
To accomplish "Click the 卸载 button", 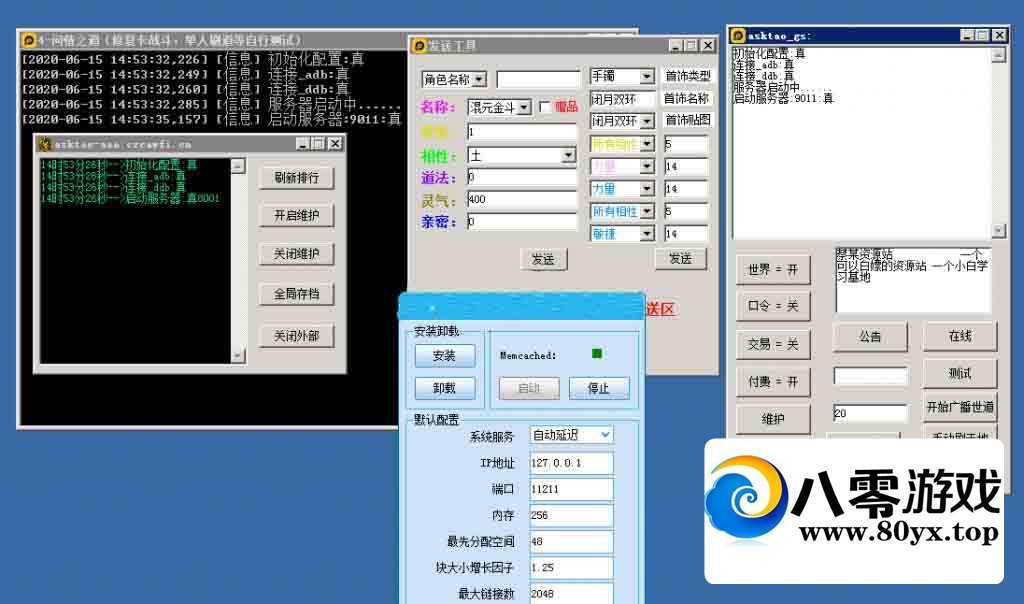I will tap(444, 388).
